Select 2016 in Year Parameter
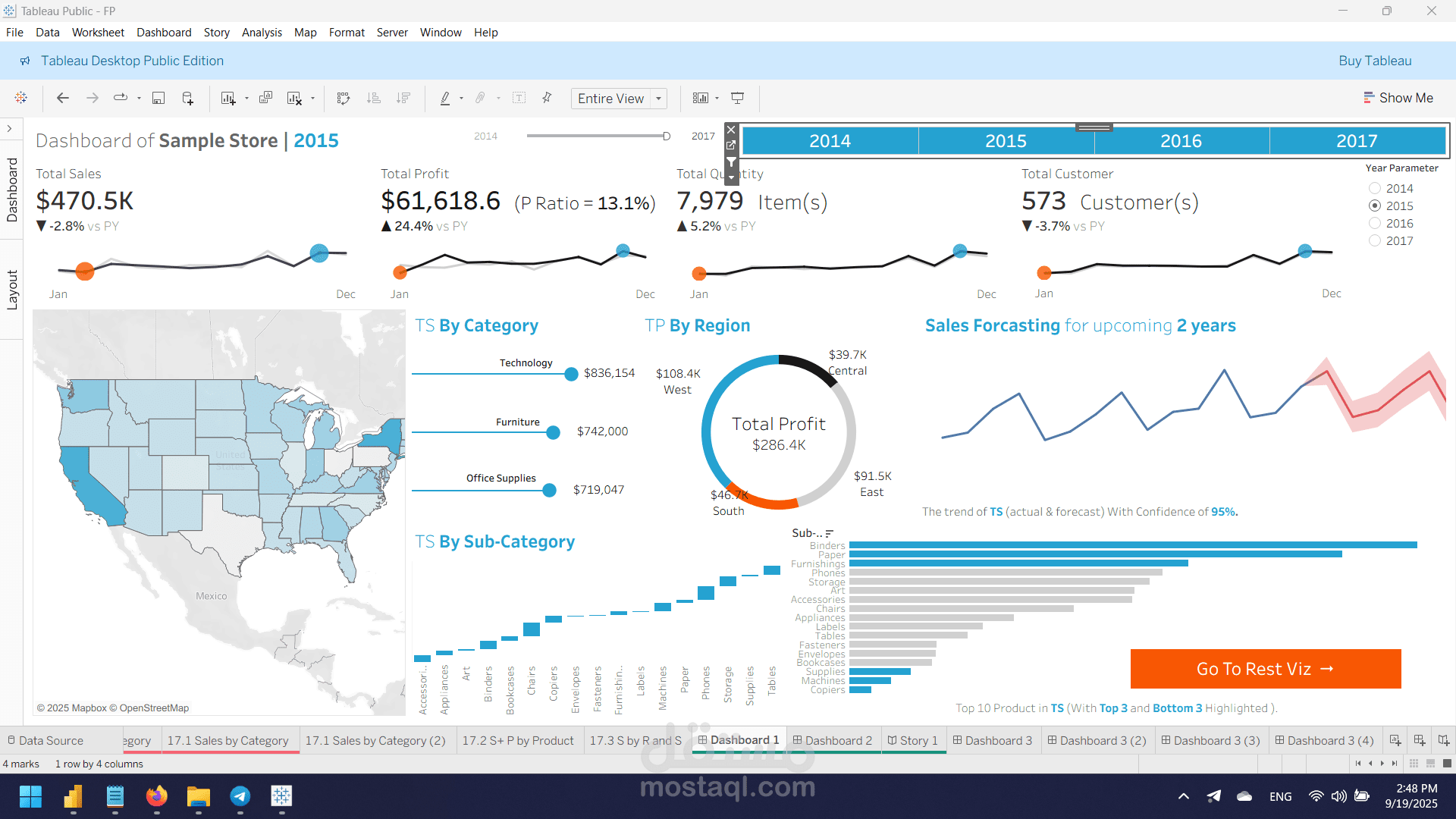This screenshot has height=819, width=1456. (x=1375, y=223)
